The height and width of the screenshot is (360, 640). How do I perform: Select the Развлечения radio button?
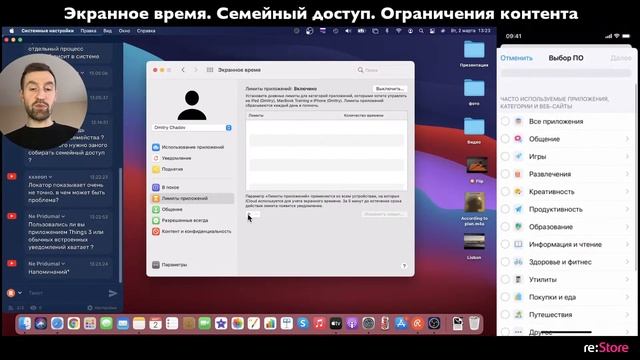tap(505, 174)
